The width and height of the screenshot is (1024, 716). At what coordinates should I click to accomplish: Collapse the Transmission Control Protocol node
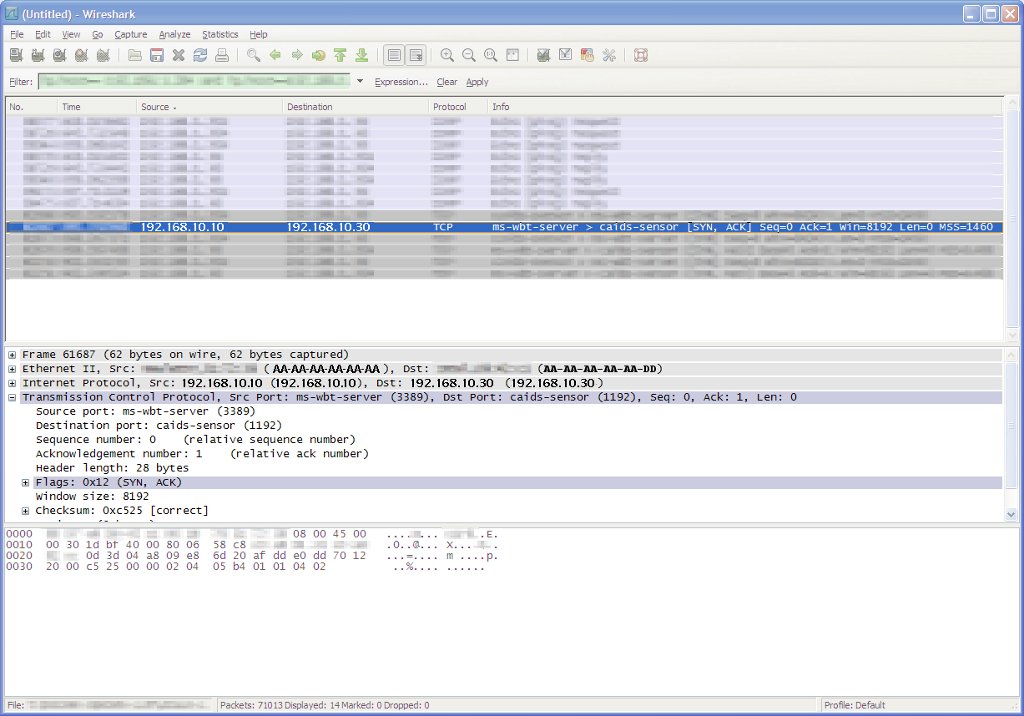click(x=12, y=397)
